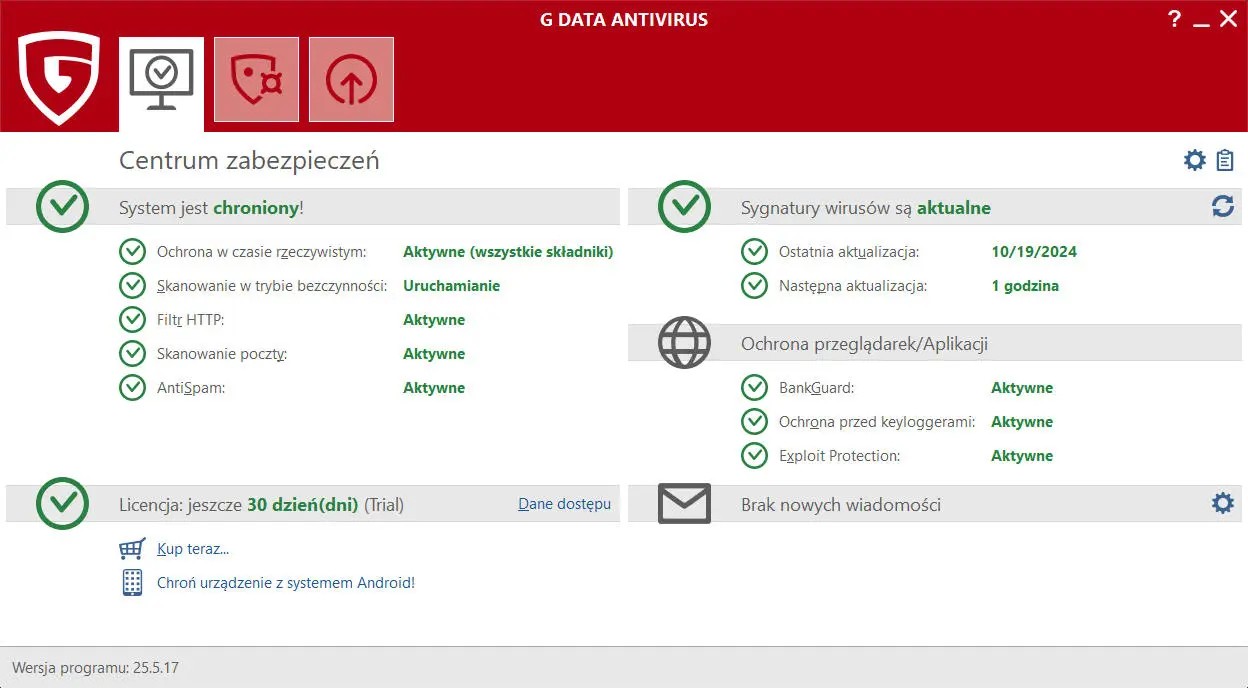This screenshot has height=688, width=1248.
Task: Click the globe browser protection icon
Action: click(684, 343)
